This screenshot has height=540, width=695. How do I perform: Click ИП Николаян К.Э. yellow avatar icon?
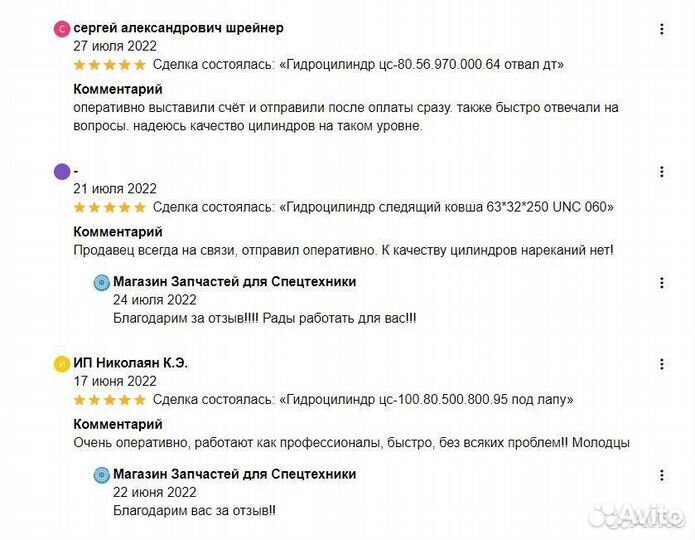click(62, 363)
